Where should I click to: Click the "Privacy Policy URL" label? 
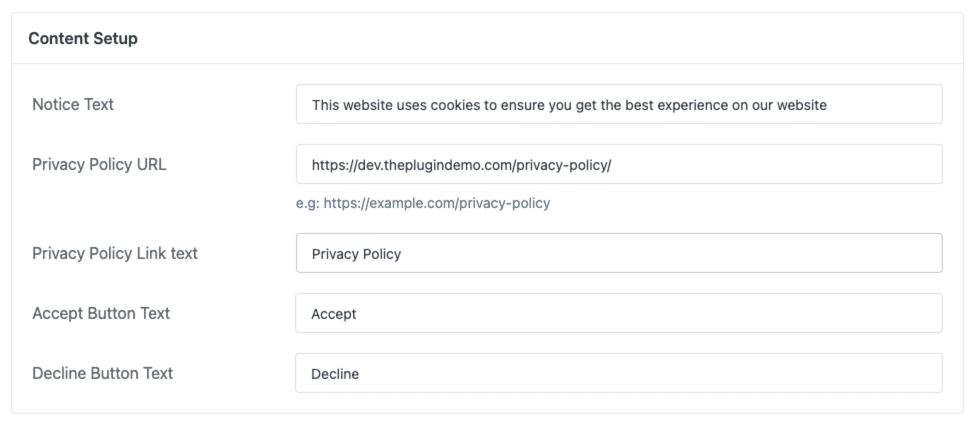pyautogui.click(x=99, y=164)
